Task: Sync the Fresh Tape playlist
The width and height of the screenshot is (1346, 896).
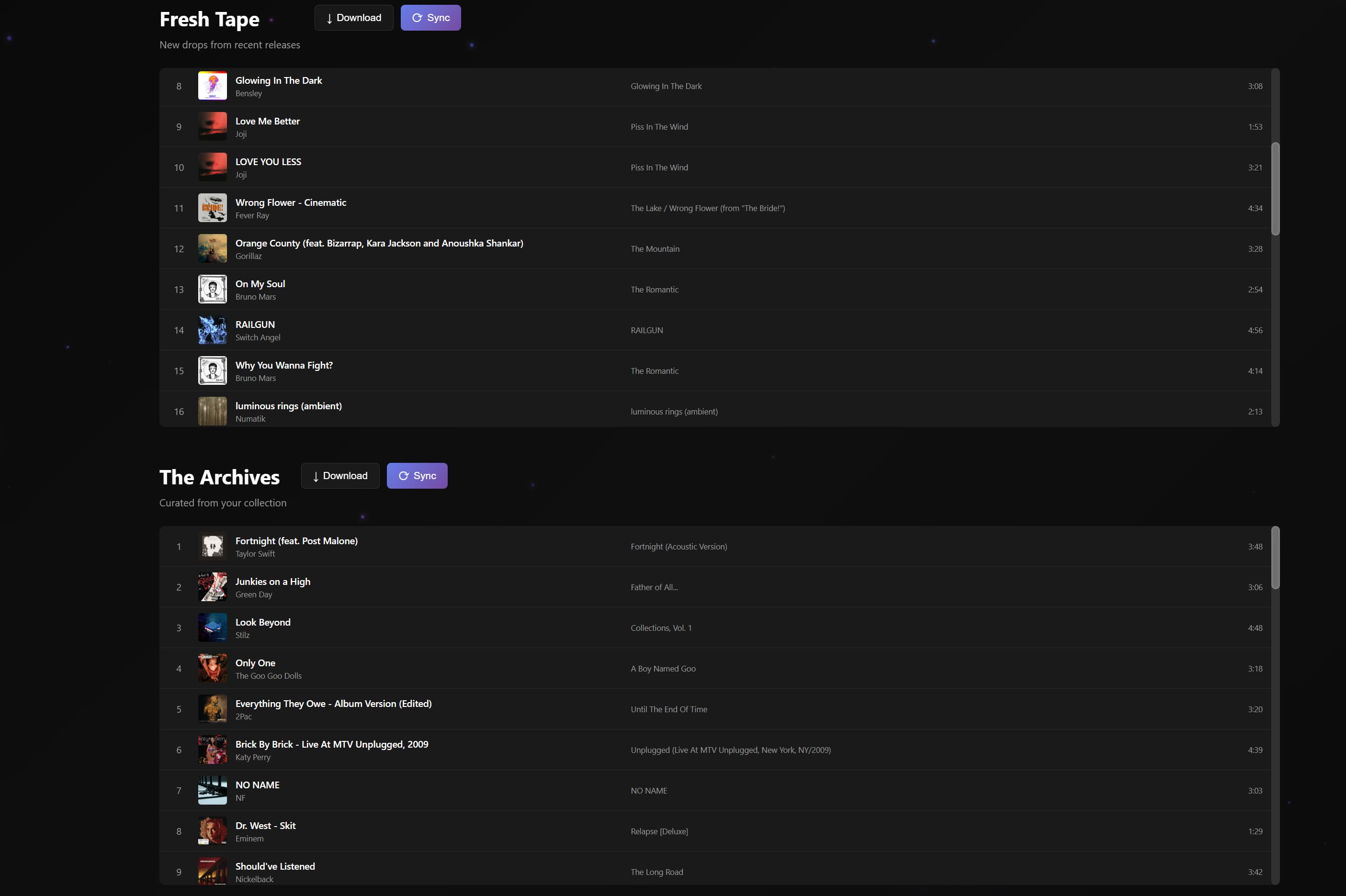Action: click(430, 18)
